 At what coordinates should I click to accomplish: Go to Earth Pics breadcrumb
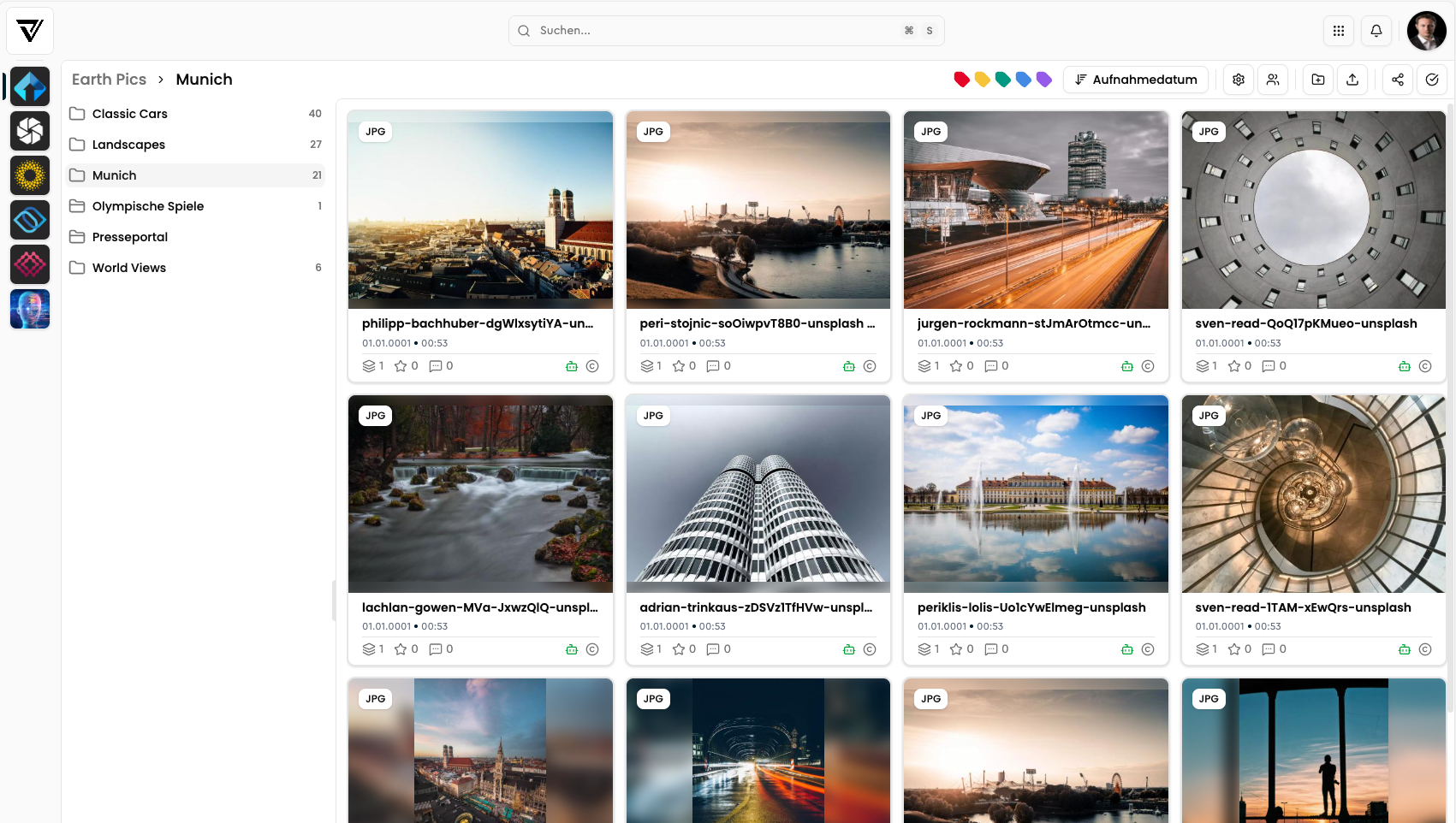click(x=109, y=80)
